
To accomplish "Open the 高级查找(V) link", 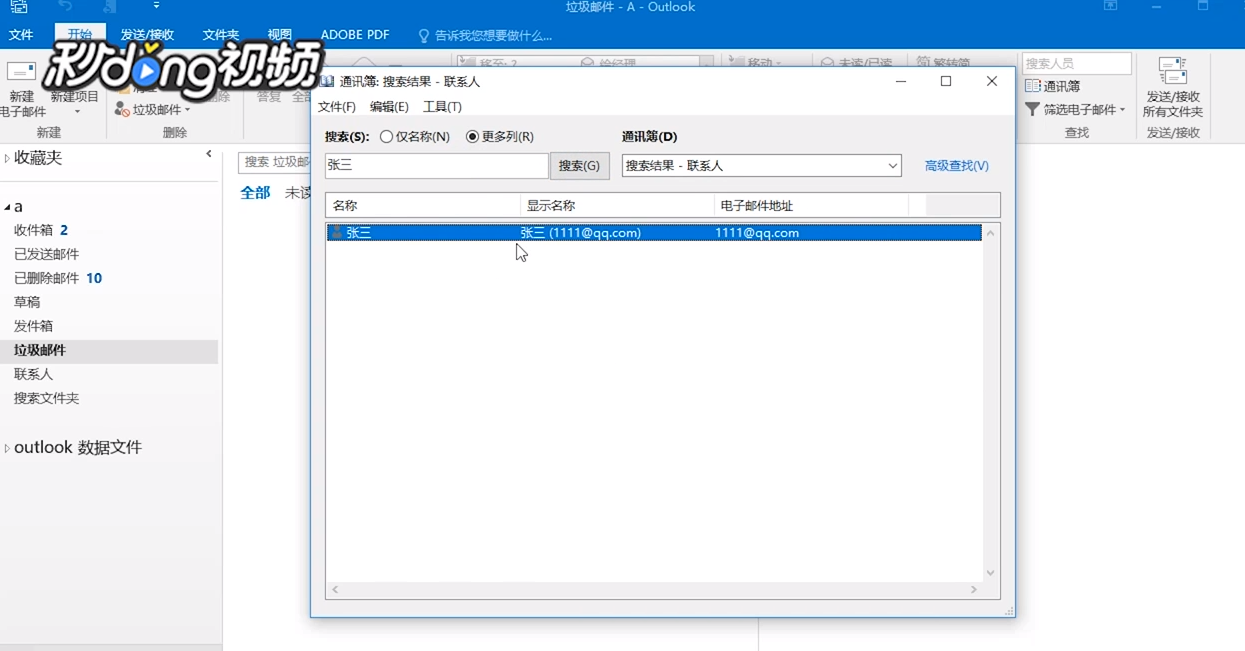I will pos(956,165).
